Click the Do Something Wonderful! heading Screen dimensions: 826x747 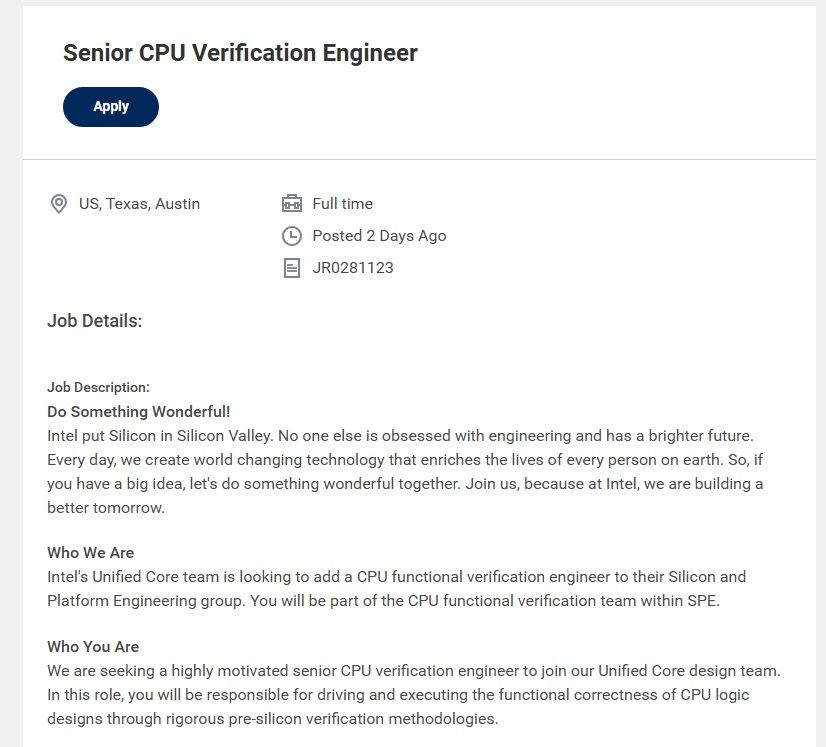pyautogui.click(x=139, y=412)
